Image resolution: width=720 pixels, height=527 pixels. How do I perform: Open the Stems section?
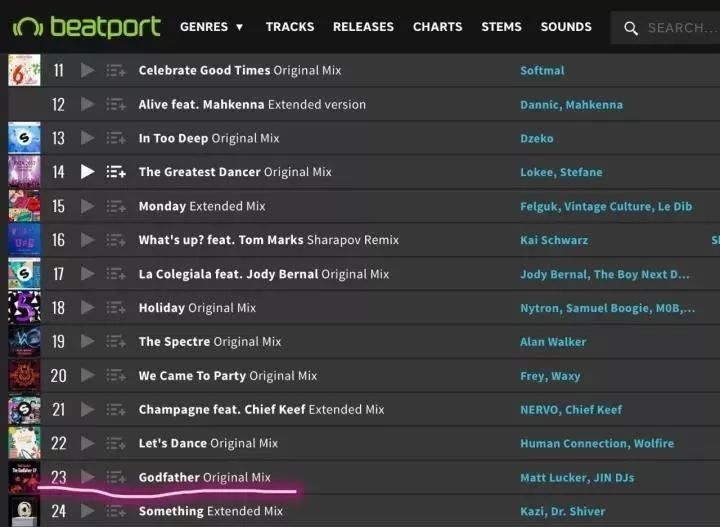[501, 27]
